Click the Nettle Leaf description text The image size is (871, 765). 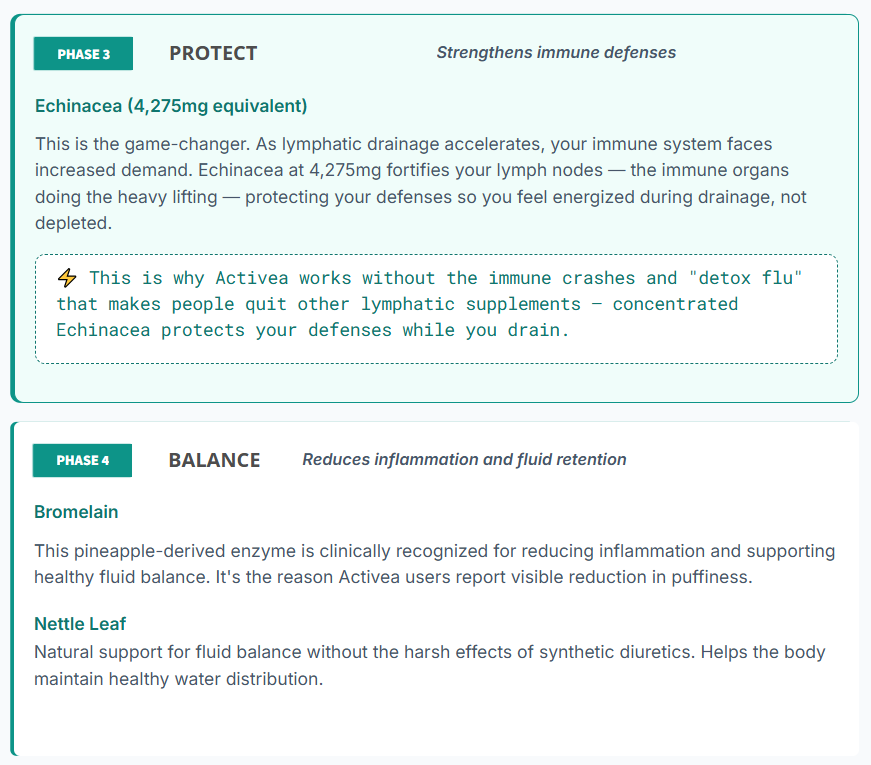[430, 666]
